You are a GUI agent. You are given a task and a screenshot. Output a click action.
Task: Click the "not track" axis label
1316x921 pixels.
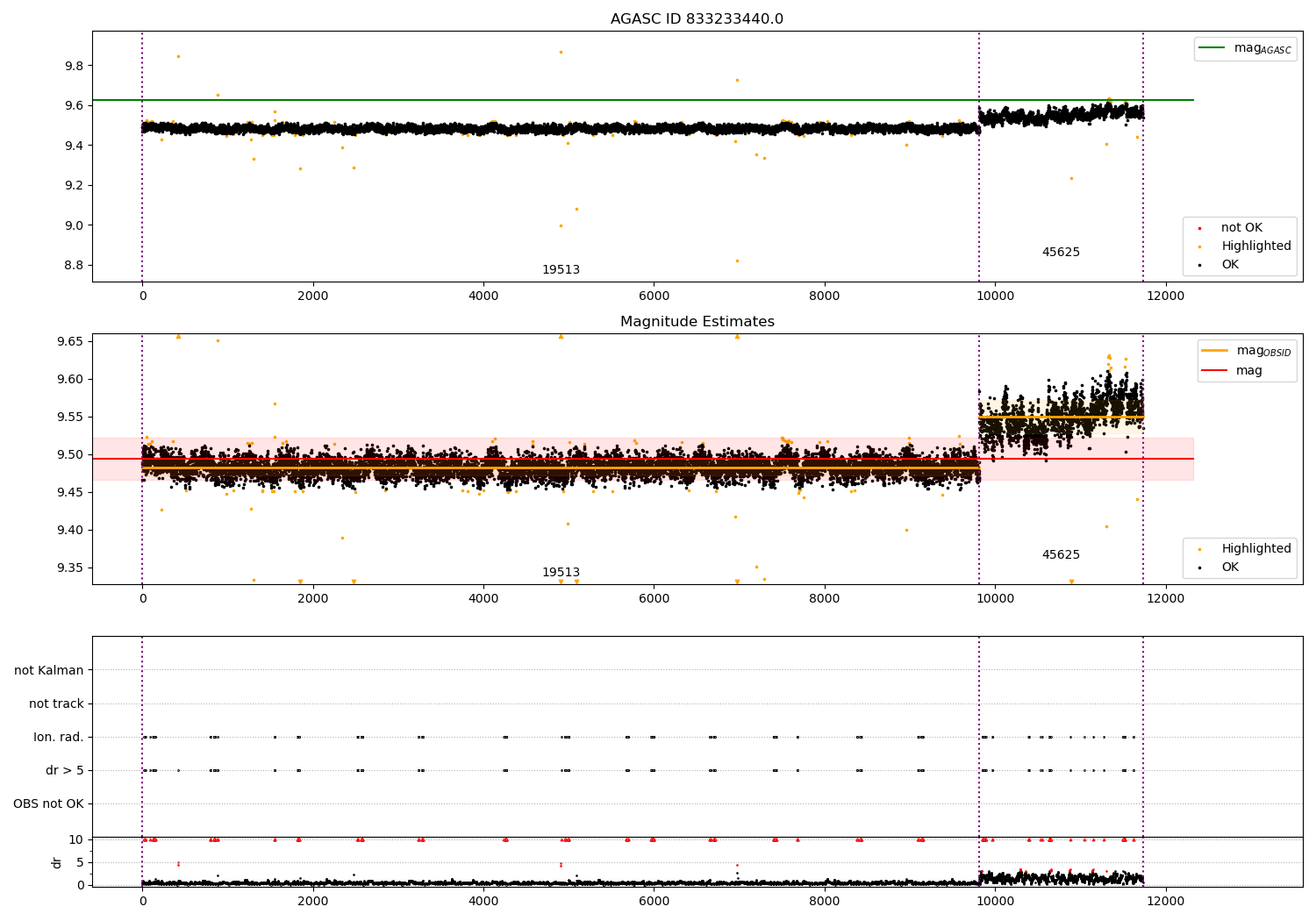click(x=56, y=704)
